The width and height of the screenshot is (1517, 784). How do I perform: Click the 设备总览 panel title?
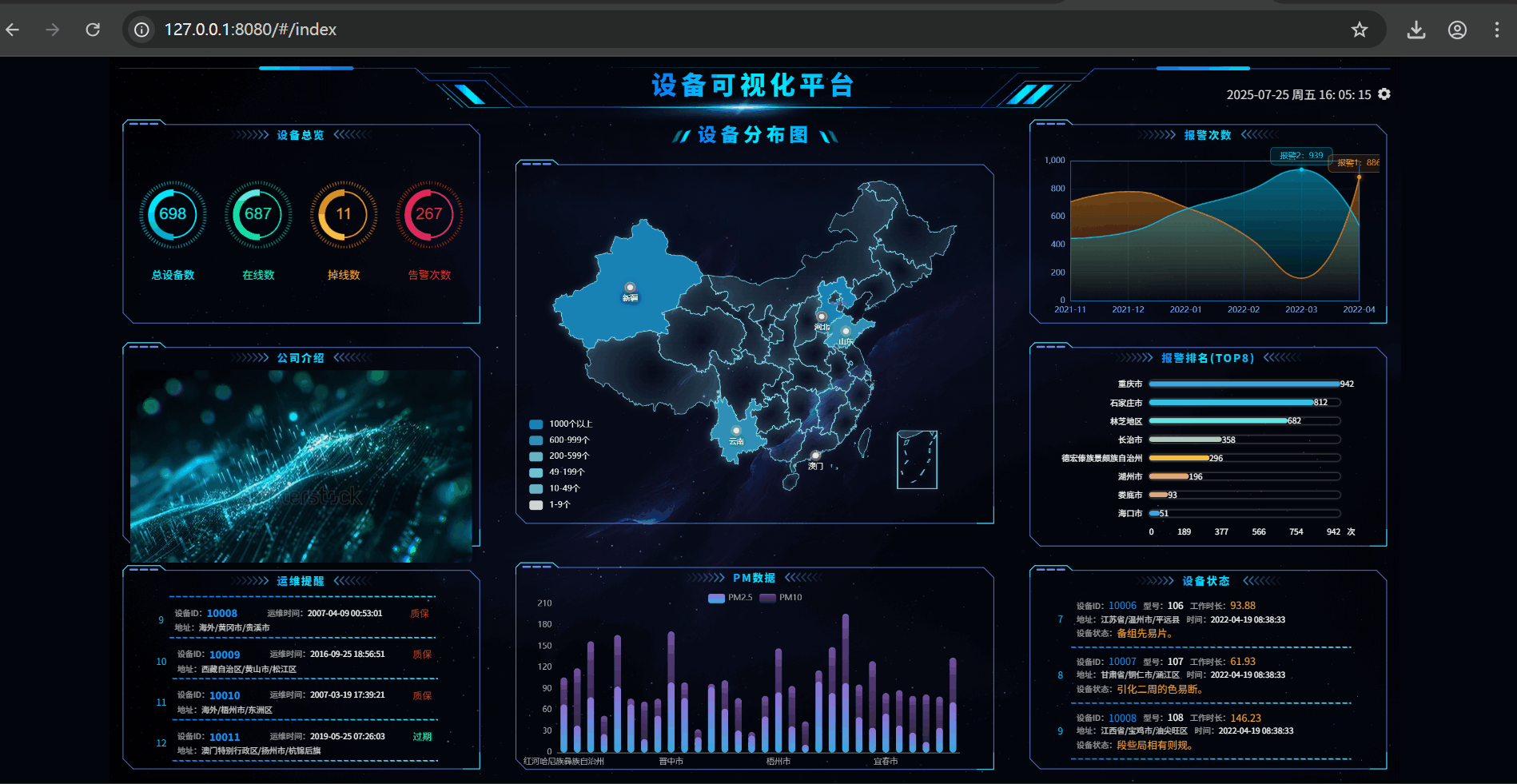point(301,135)
